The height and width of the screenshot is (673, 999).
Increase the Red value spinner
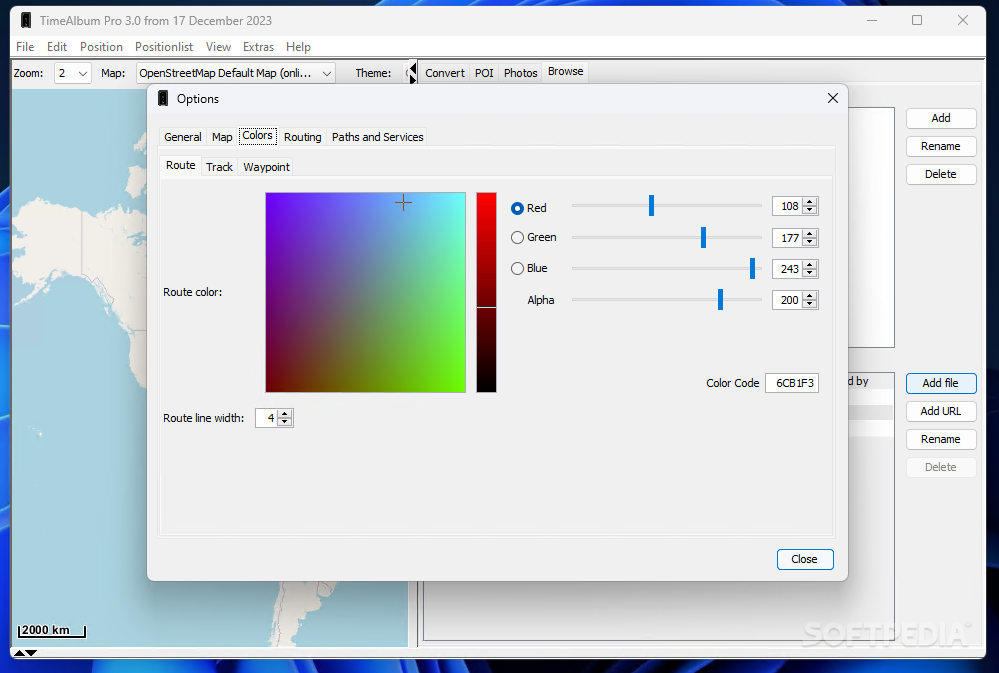tap(810, 202)
